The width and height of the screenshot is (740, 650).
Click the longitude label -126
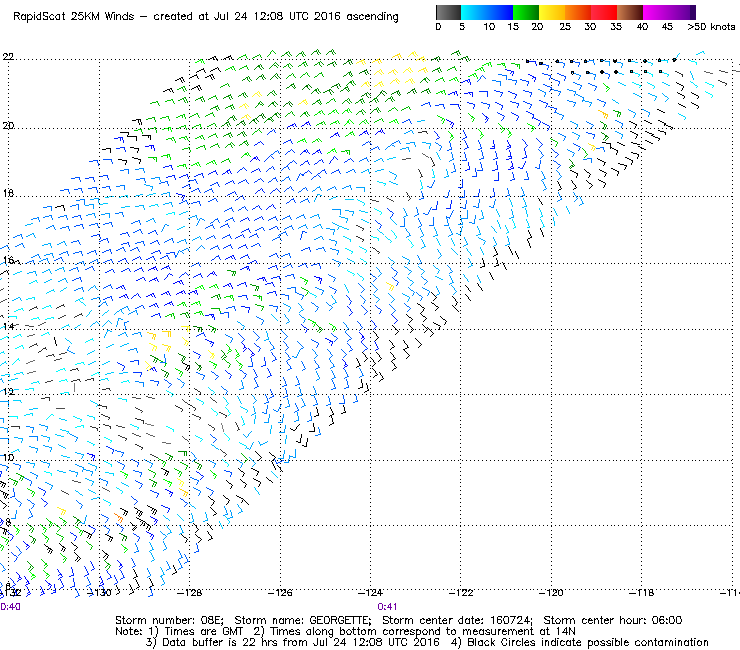tap(280, 593)
